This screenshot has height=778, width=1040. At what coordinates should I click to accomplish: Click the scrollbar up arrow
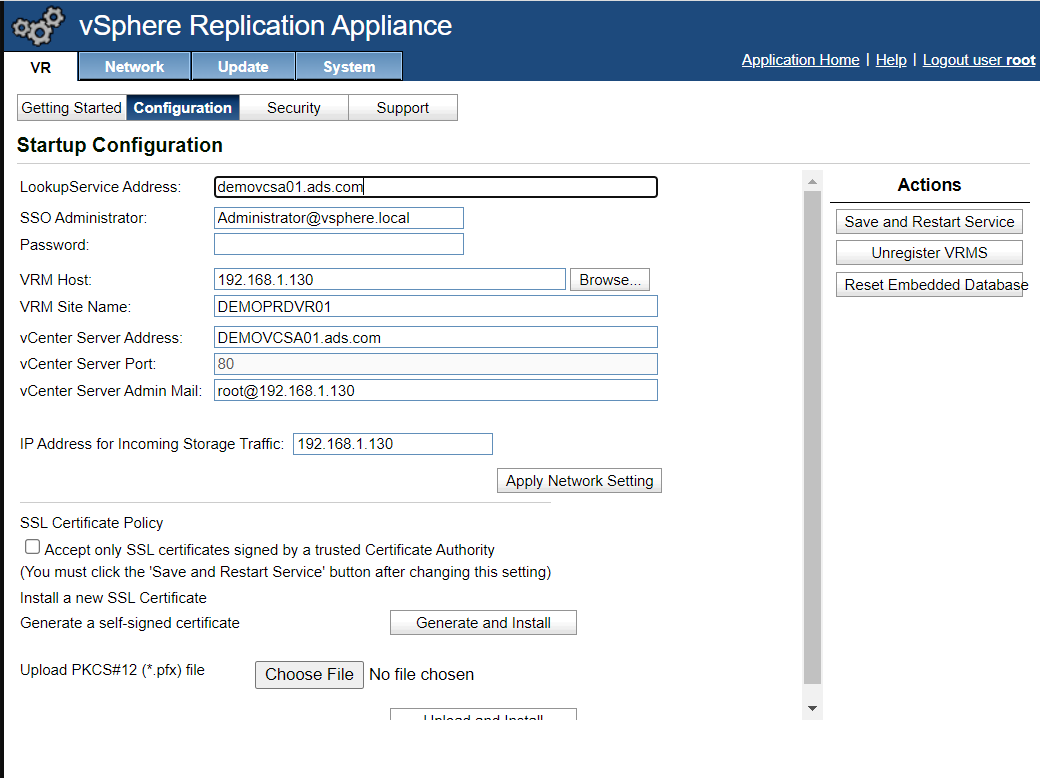click(x=812, y=181)
